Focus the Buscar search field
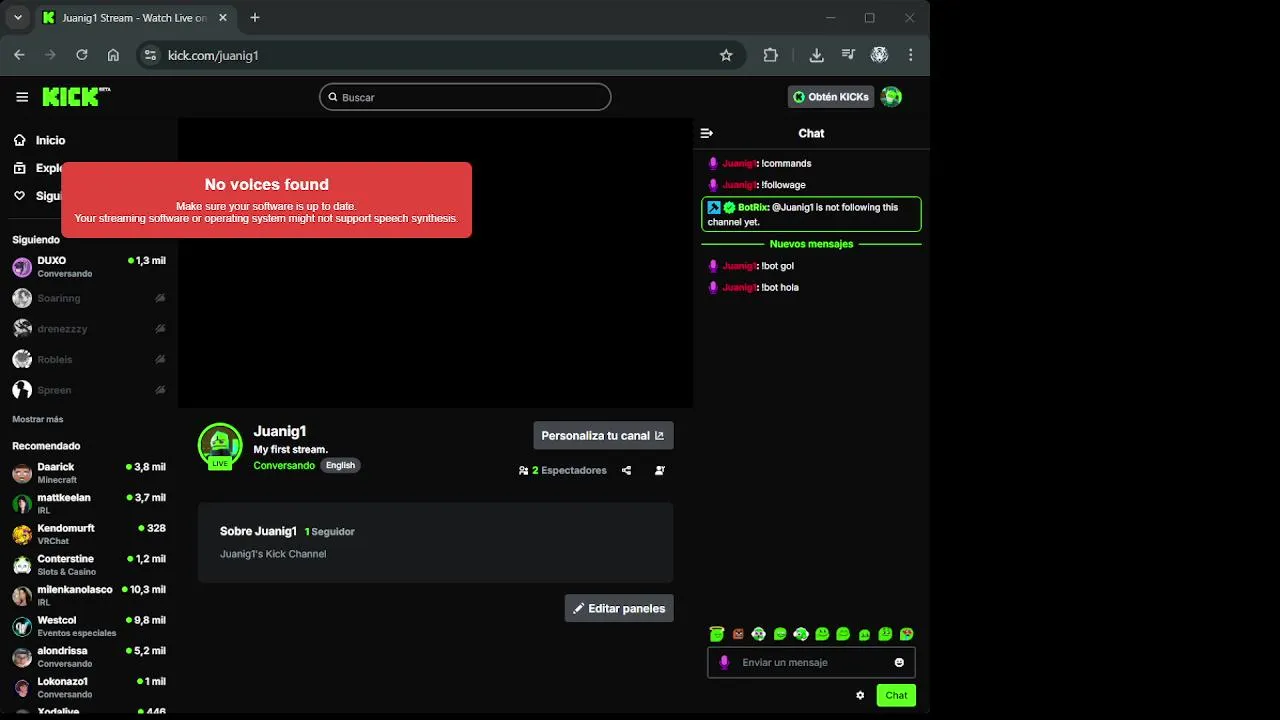This screenshot has height=720, width=1280. 465,97
